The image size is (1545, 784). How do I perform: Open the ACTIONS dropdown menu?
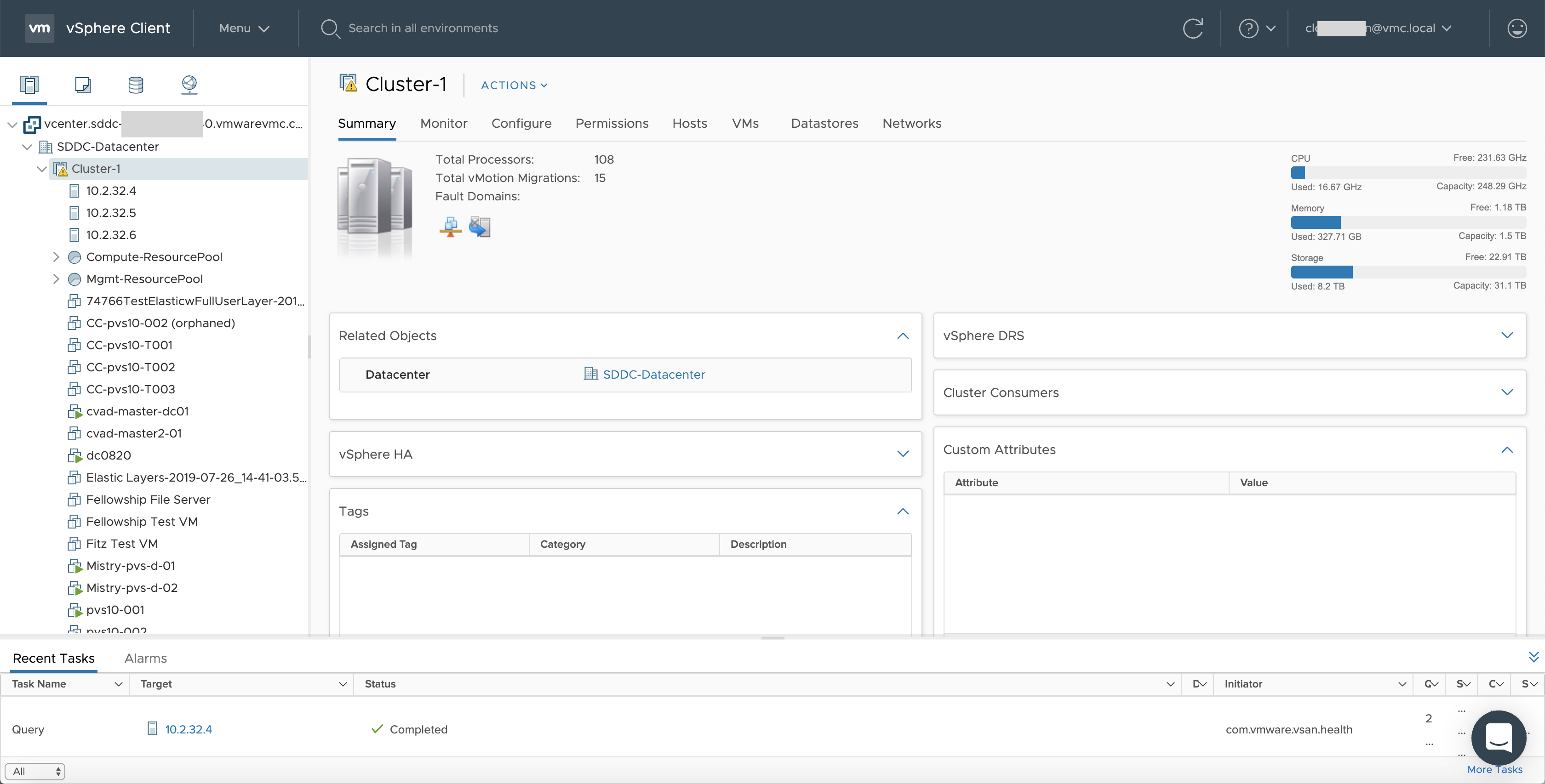(x=514, y=85)
